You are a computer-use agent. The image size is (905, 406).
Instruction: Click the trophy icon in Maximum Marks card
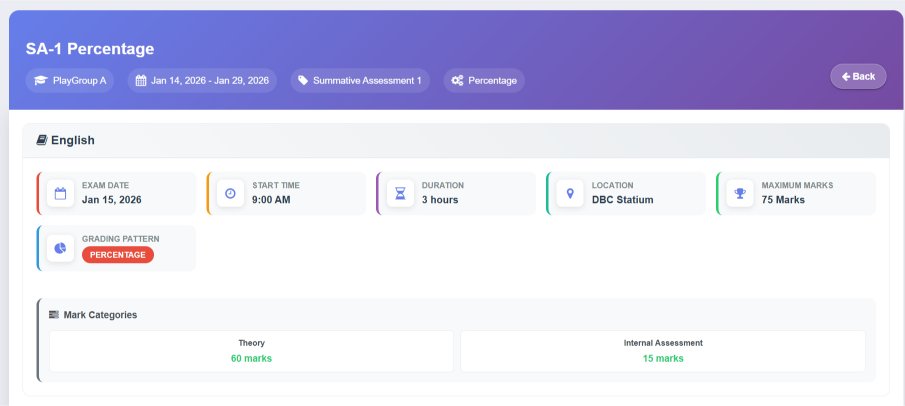[740, 193]
